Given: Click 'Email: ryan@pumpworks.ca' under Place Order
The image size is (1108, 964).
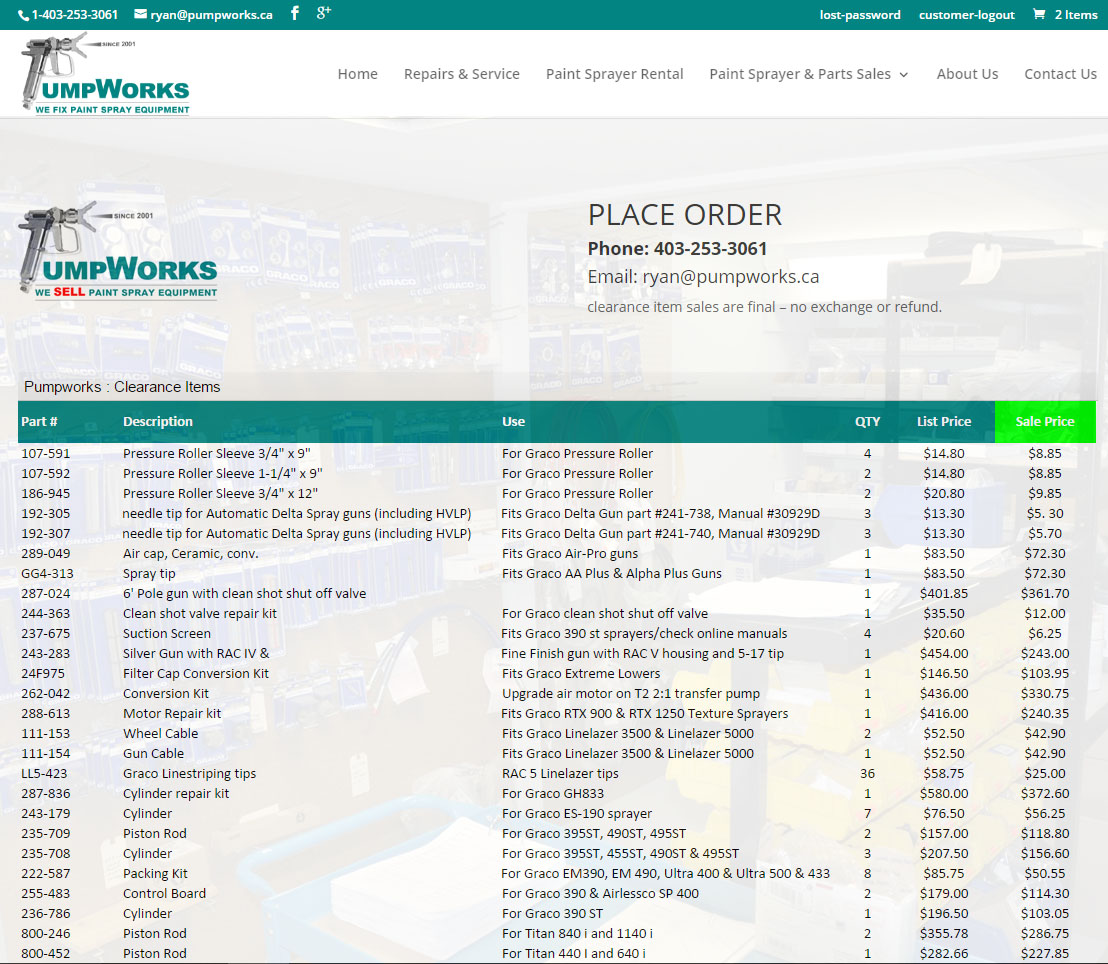Looking at the screenshot, I should coord(703,277).
